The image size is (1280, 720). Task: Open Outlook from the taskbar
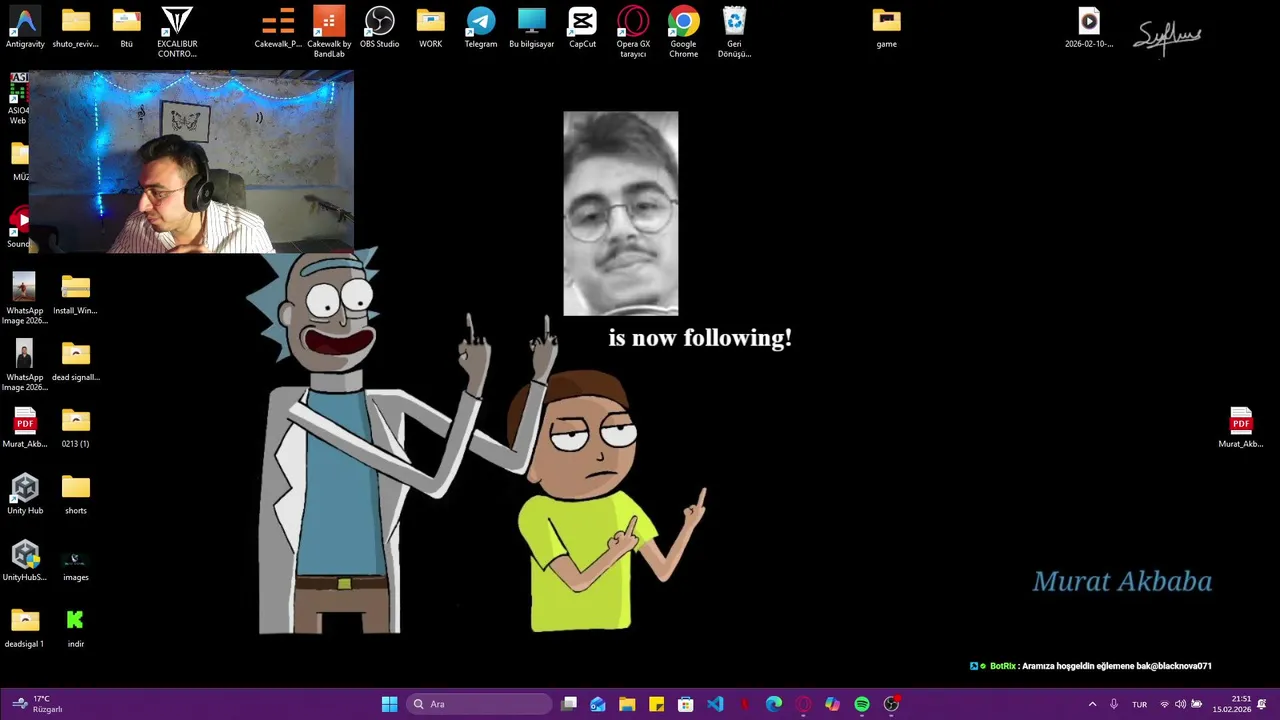[598, 704]
